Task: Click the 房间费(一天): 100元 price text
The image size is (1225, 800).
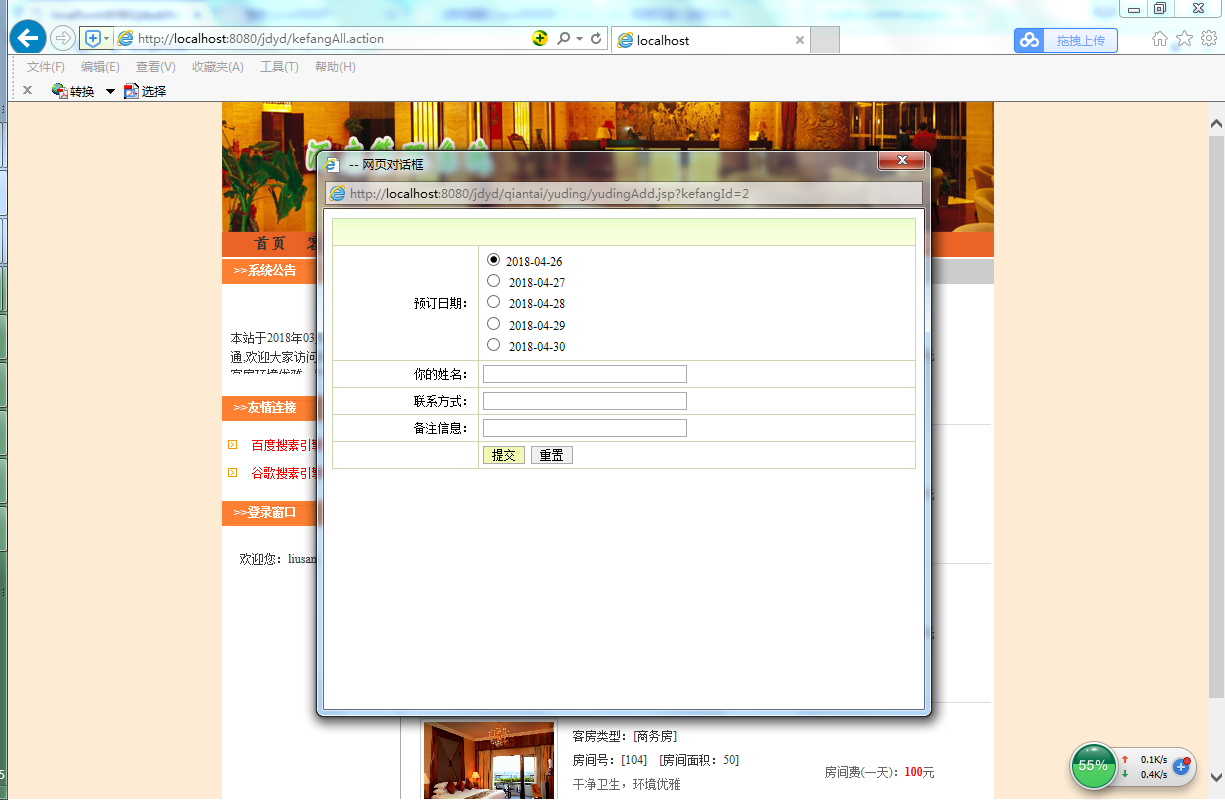Action: (x=879, y=772)
